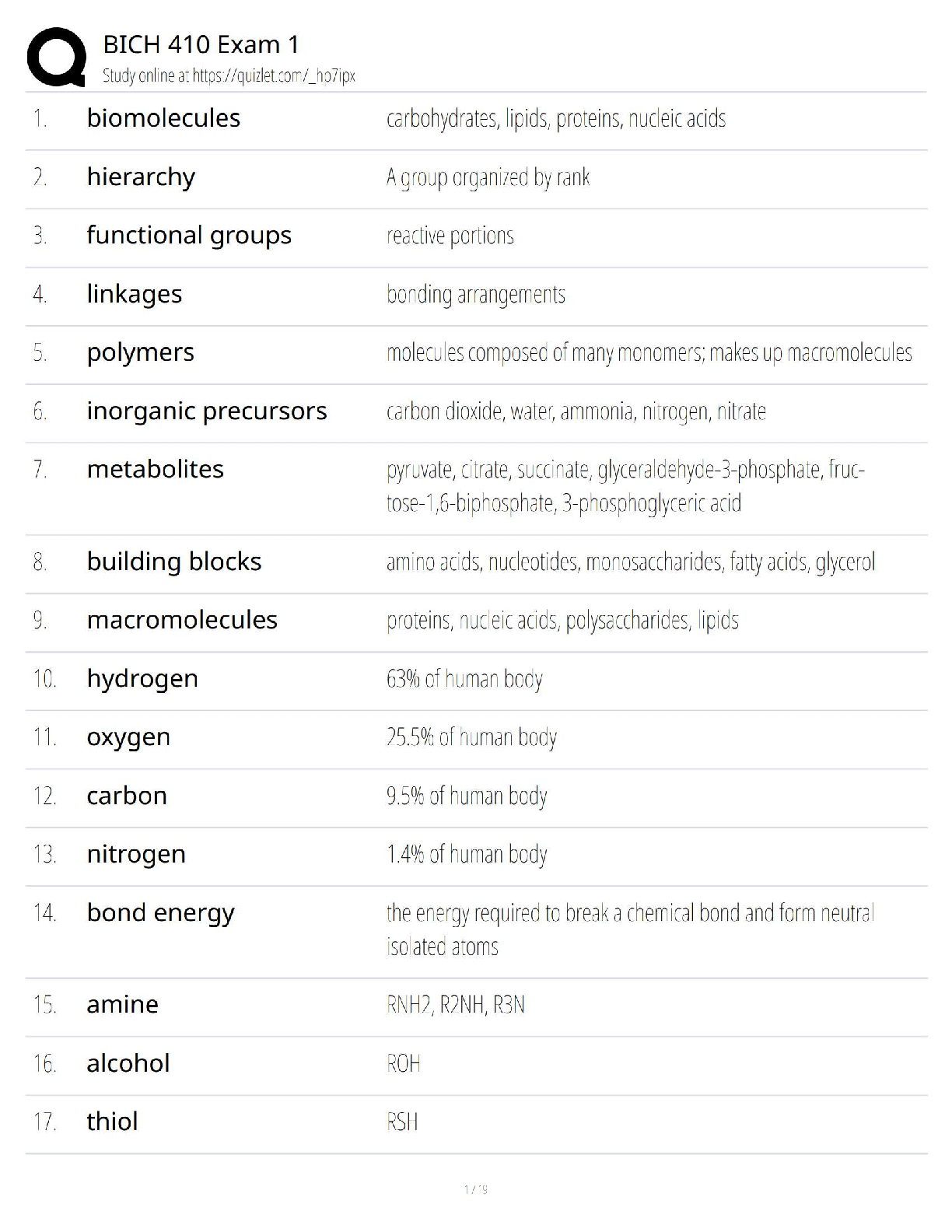Select the metabolites definition text

tap(625, 486)
